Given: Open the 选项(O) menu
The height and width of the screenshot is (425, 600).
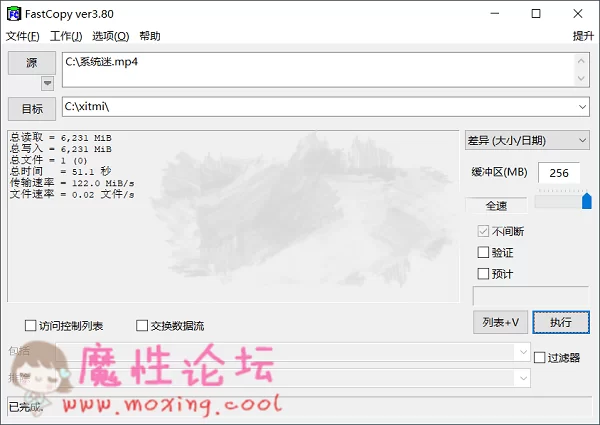Looking at the screenshot, I should point(111,36).
